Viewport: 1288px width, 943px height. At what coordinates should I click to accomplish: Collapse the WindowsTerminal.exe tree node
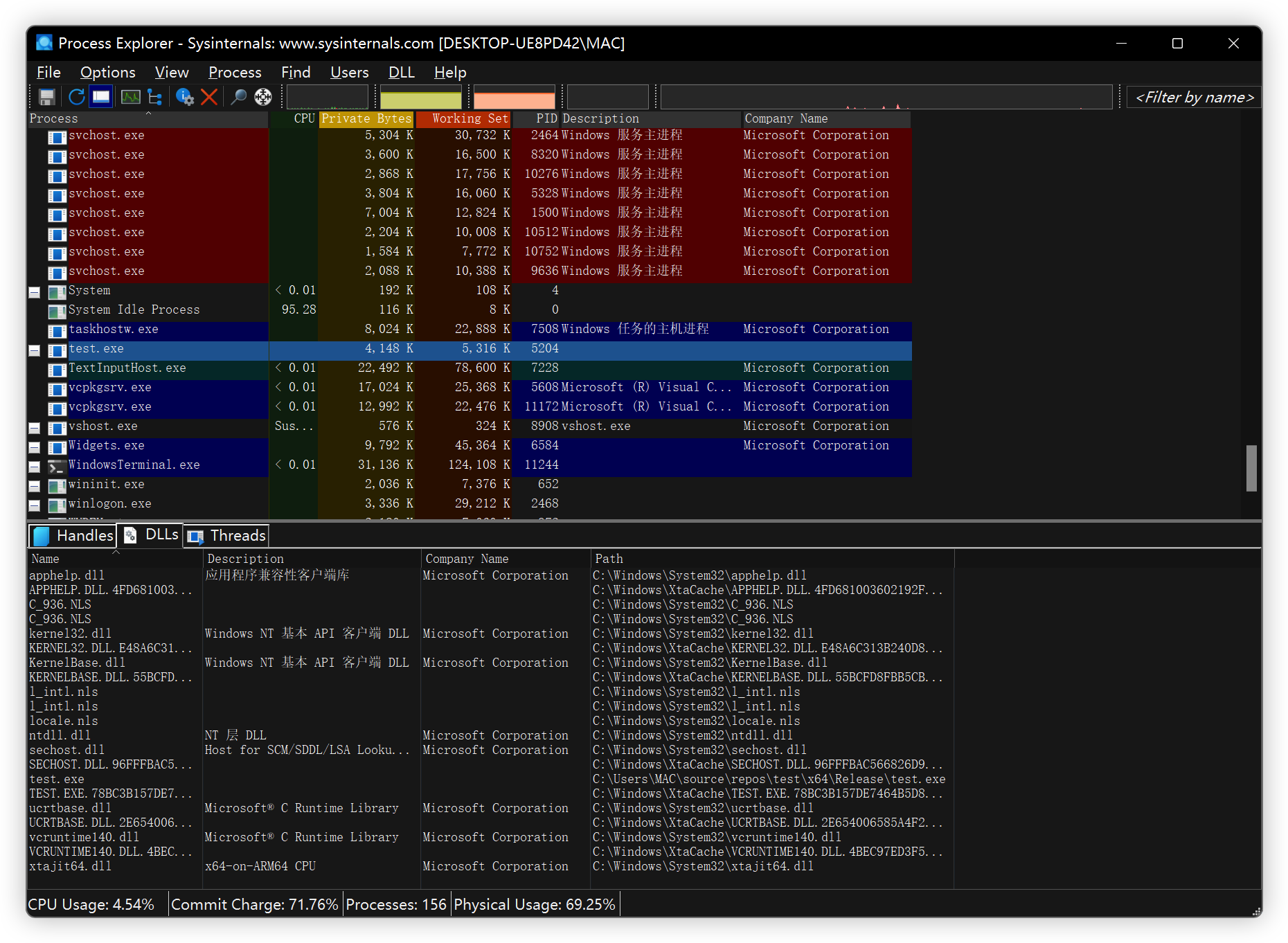tap(34, 467)
